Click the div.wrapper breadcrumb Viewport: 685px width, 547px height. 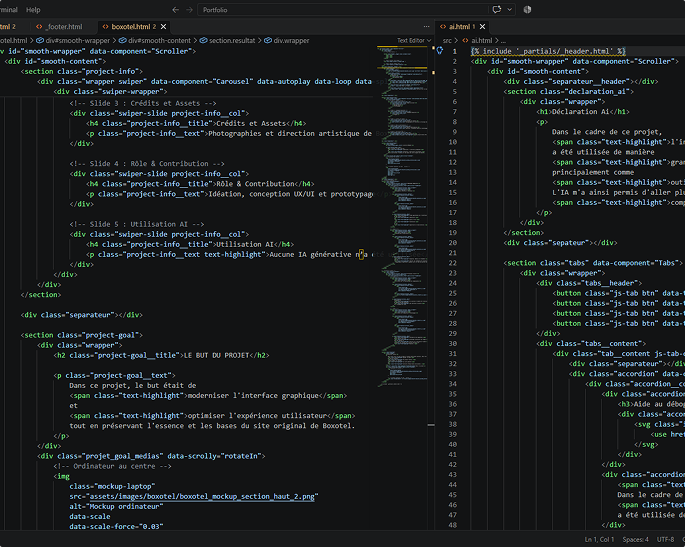click(287, 41)
